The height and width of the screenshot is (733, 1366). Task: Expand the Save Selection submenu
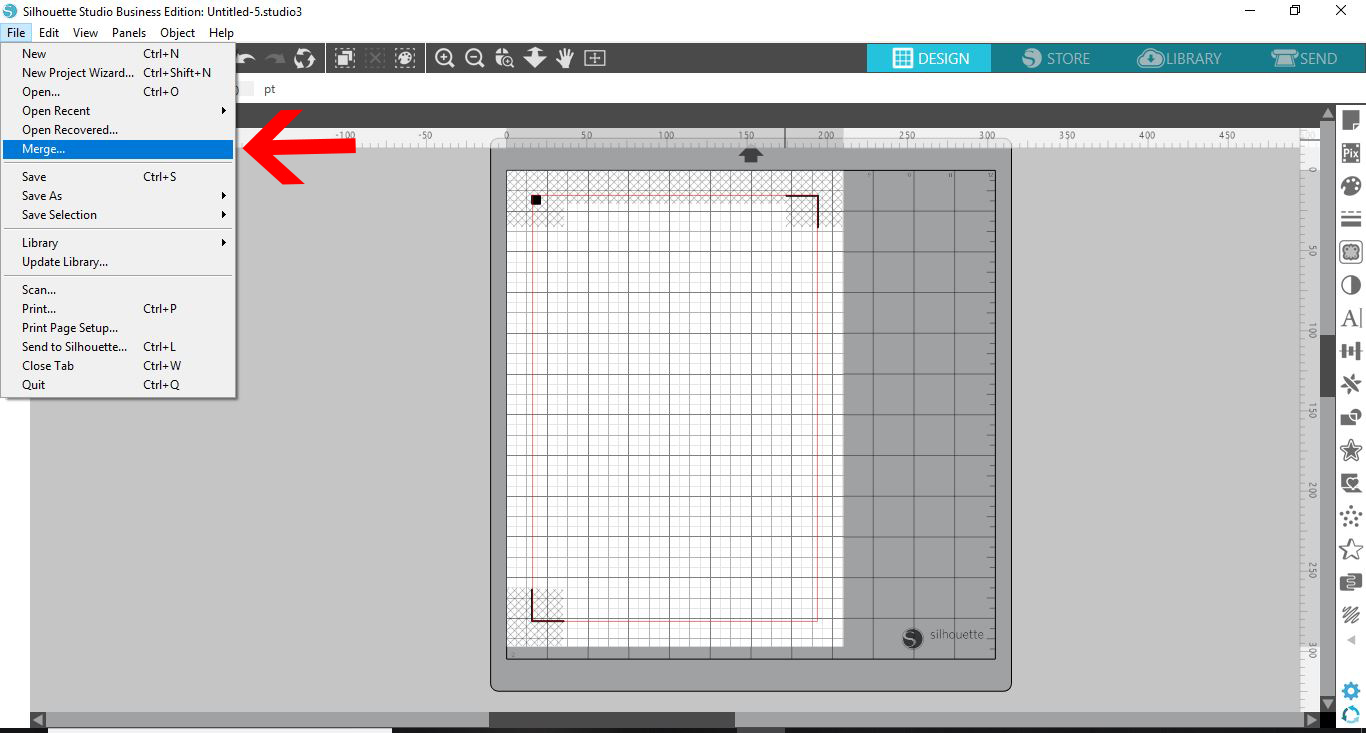coord(117,215)
